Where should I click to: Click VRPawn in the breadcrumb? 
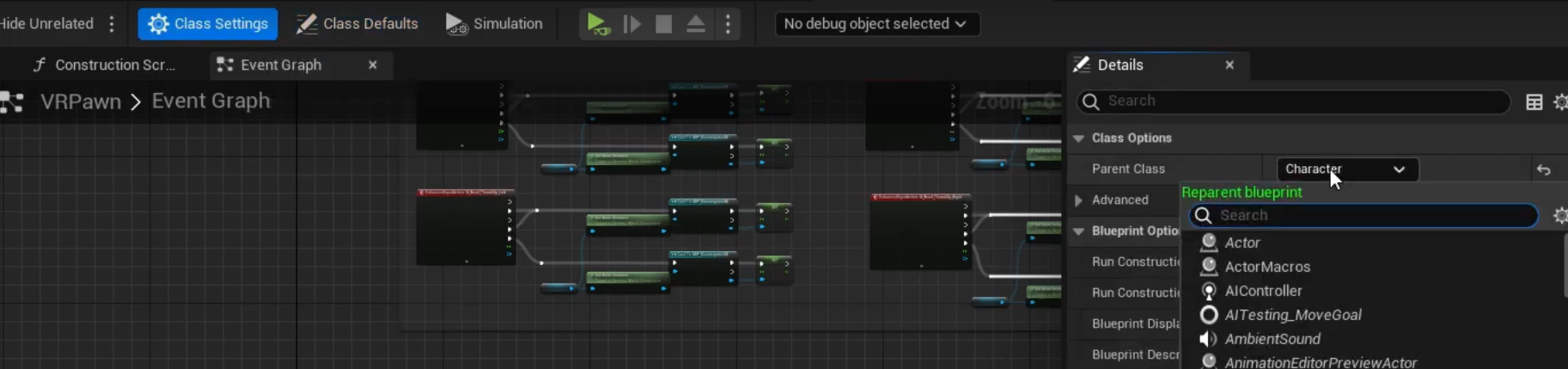[81, 101]
